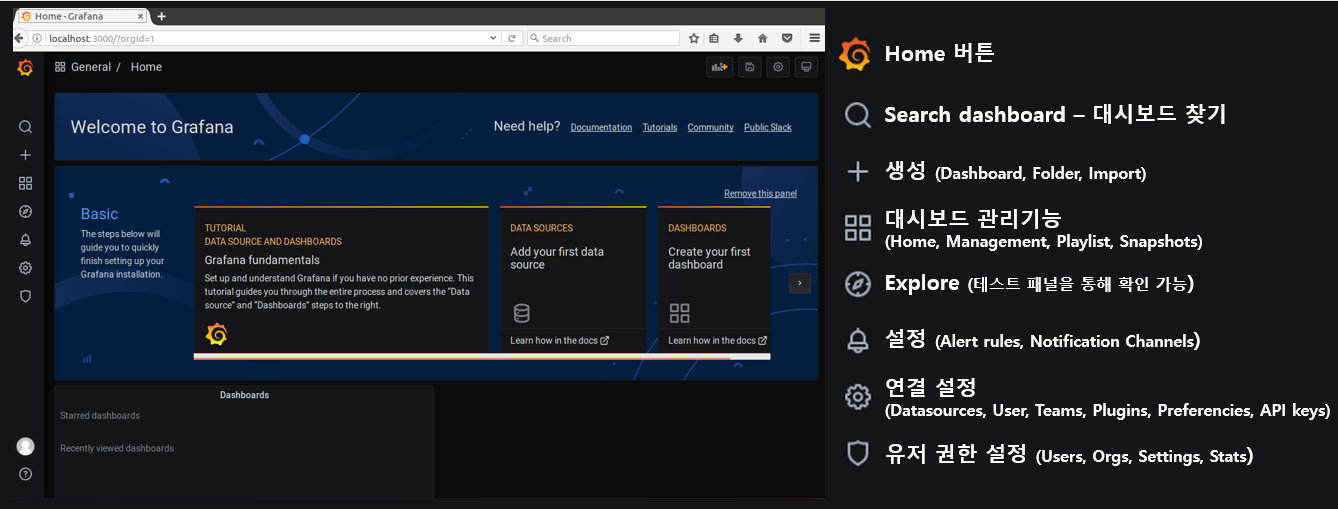Click the browser home icon
The image size is (1338, 509).
pos(762,38)
